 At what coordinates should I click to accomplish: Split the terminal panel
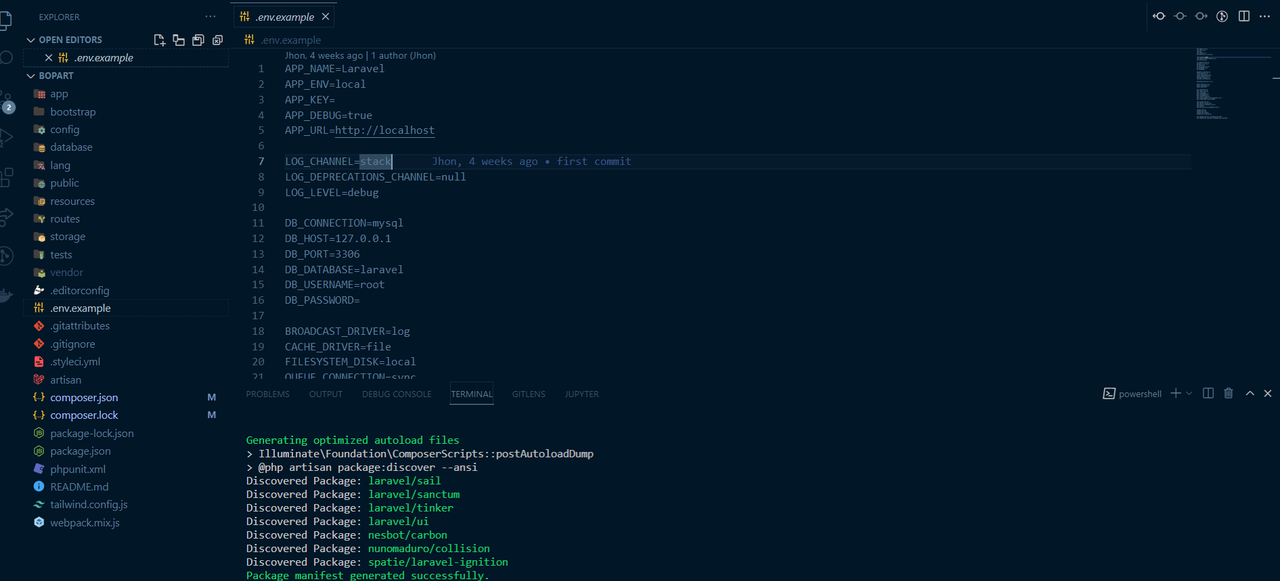1208,394
